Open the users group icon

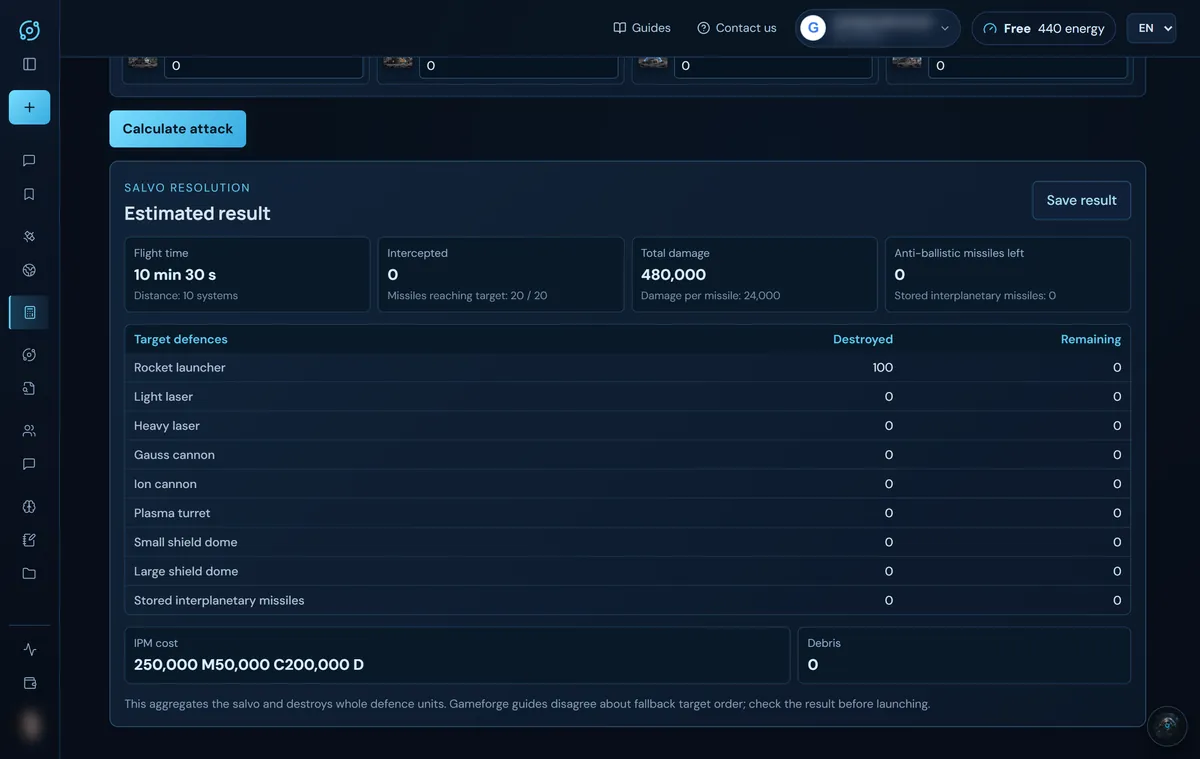[29, 430]
